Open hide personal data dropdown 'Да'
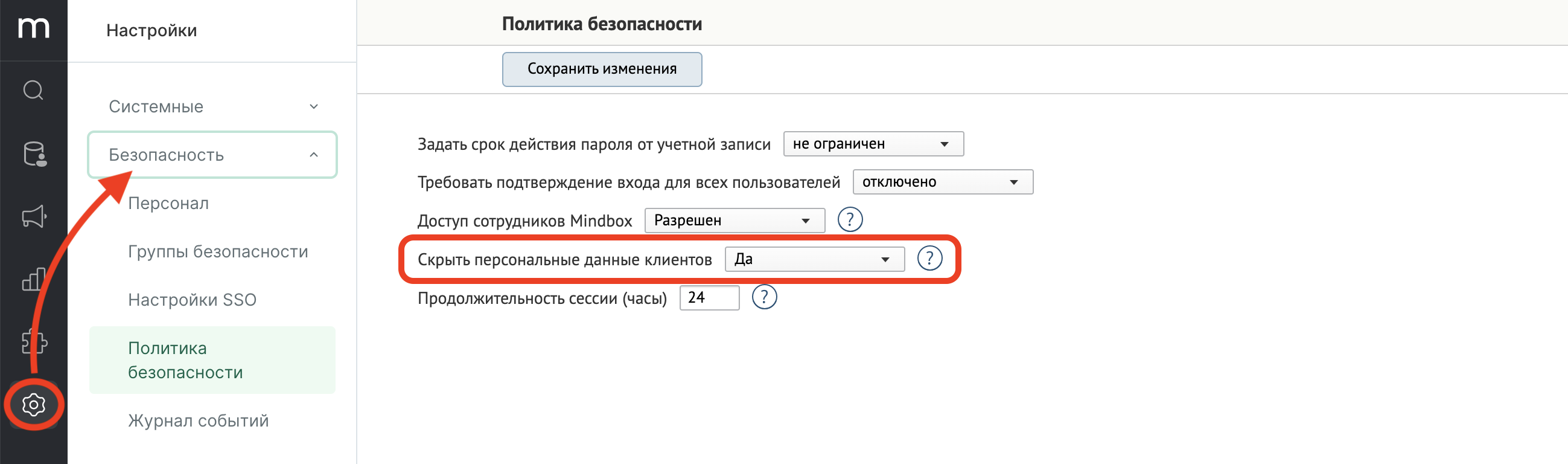Image resolution: width=1568 pixels, height=464 pixels. 814,259
